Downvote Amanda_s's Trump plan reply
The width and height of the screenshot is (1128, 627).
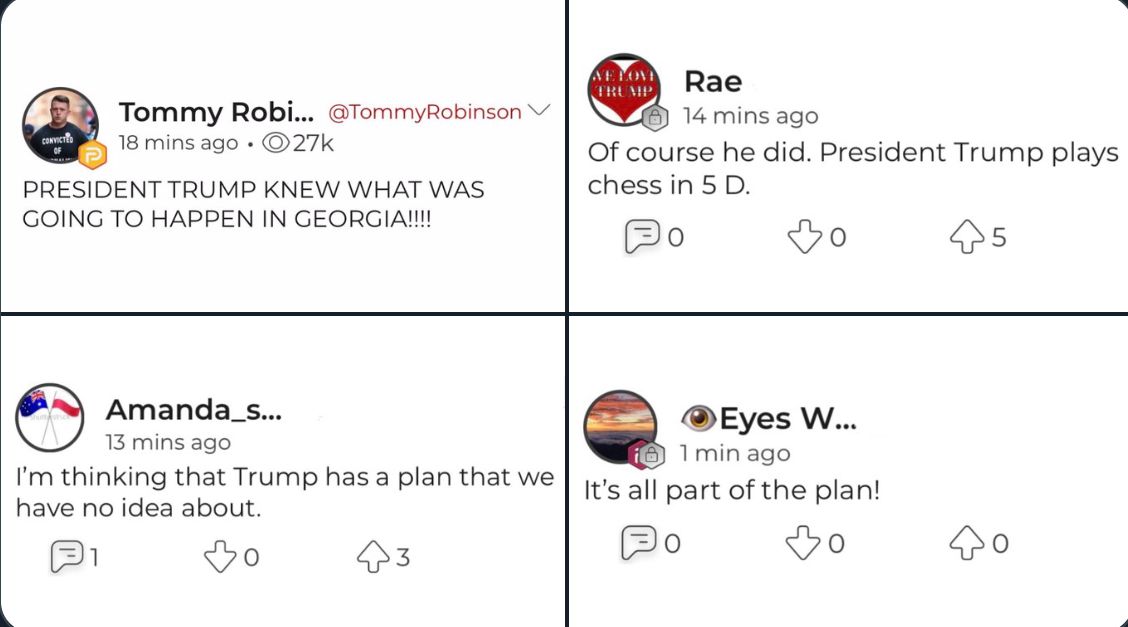pos(220,556)
